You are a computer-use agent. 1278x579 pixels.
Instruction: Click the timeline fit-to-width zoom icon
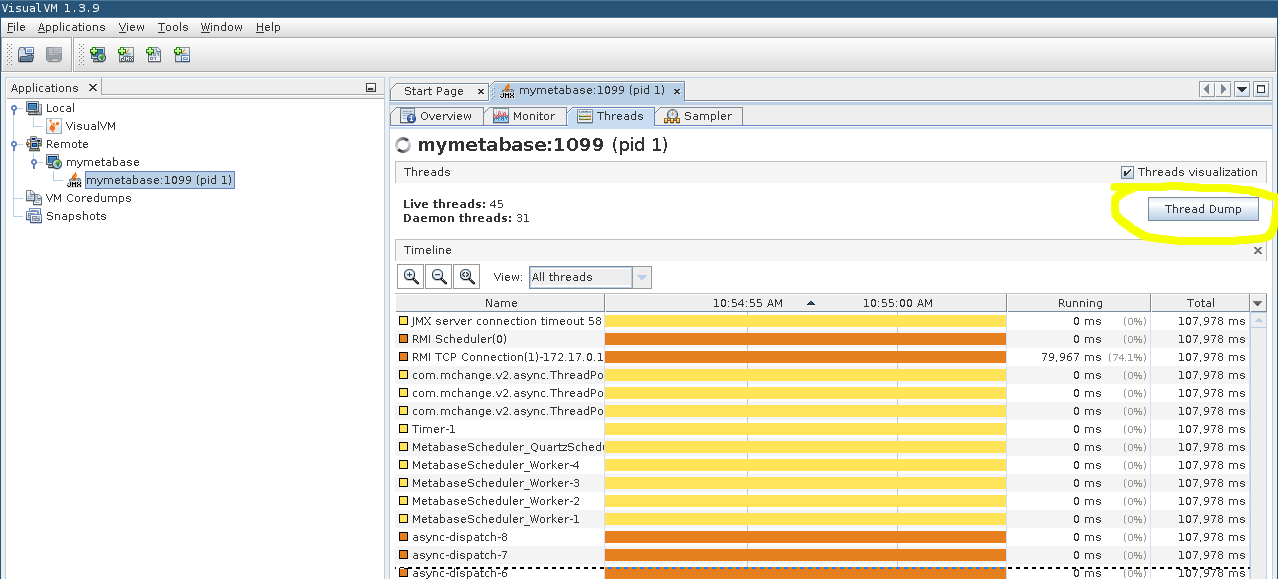point(466,277)
